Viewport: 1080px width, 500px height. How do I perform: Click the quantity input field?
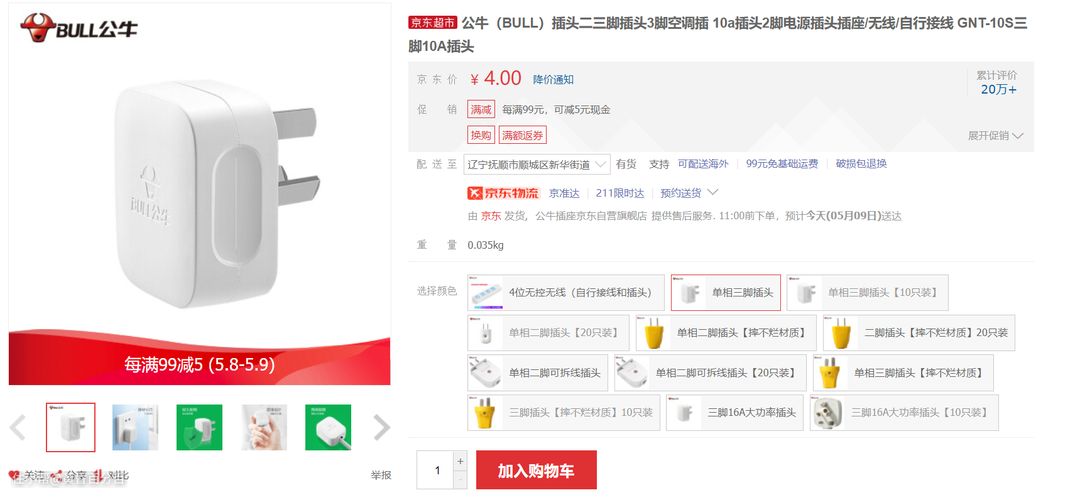435,470
